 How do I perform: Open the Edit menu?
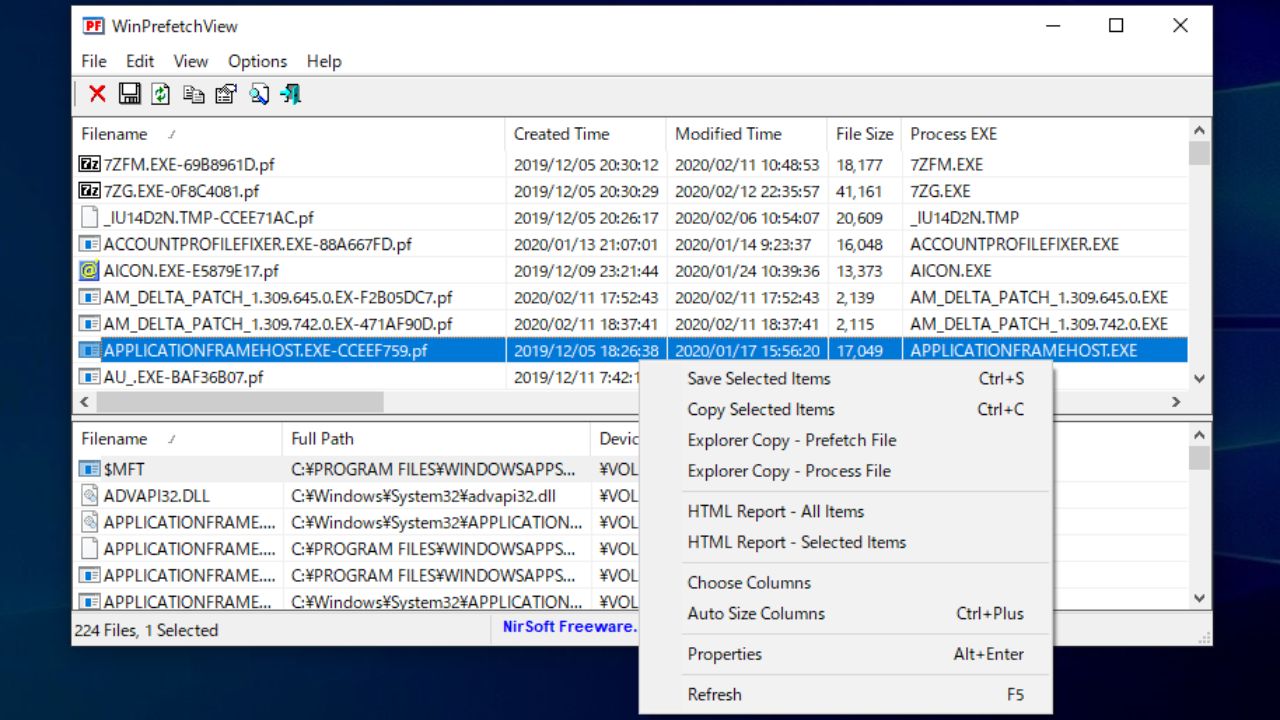pos(140,61)
